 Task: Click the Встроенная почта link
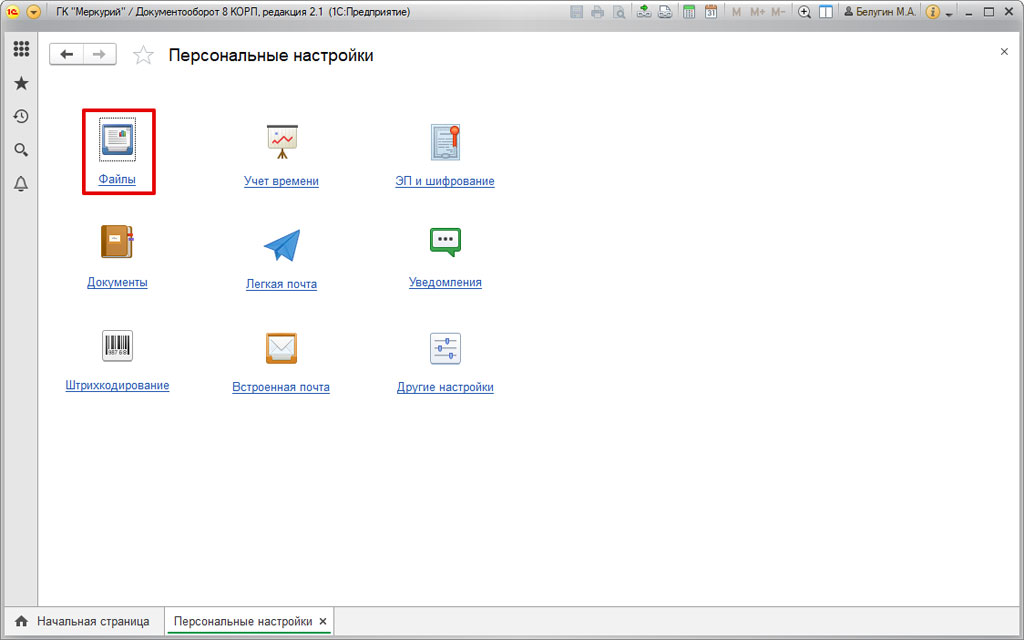(x=281, y=387)
